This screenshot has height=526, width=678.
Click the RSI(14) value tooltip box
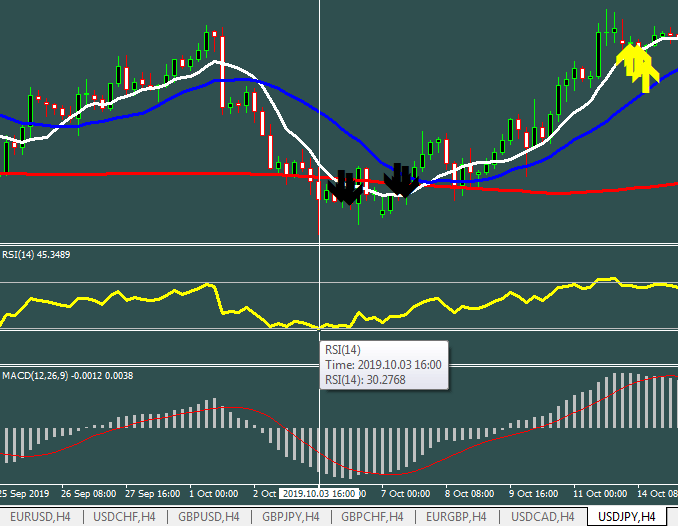[383, 364]
